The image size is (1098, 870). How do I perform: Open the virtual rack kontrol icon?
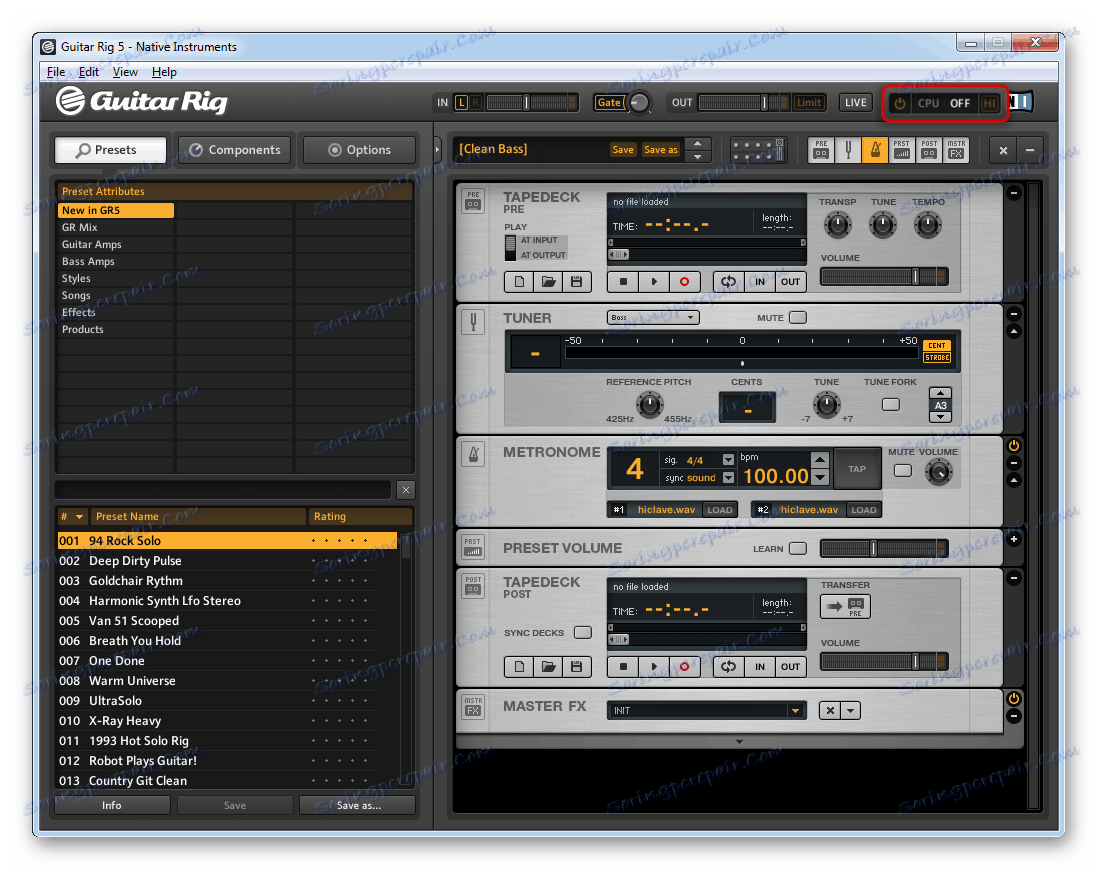point(758,150)
